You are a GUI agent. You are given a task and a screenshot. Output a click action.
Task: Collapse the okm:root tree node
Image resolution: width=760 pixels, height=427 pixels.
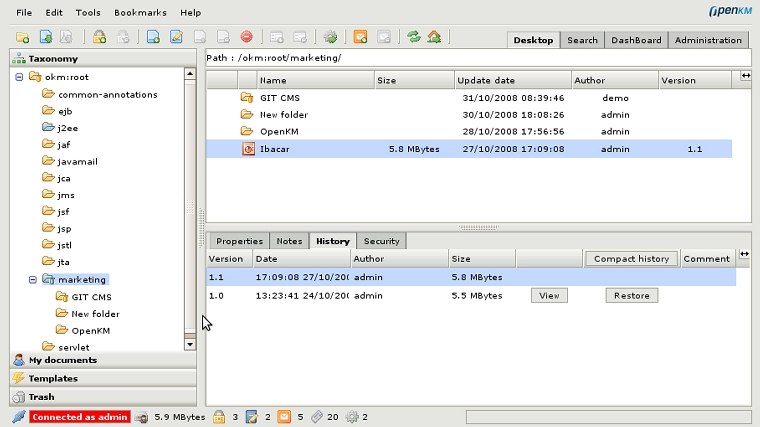click(19, 77)
